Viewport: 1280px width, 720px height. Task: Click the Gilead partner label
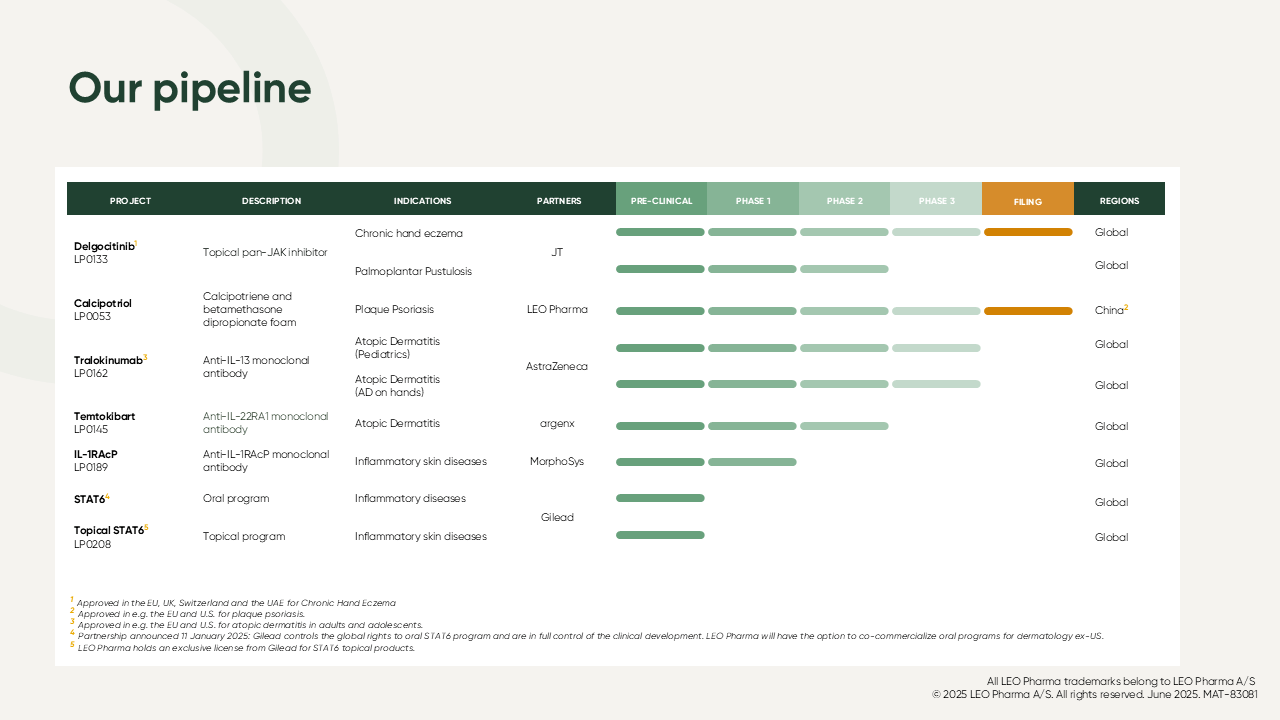point(557,517)
